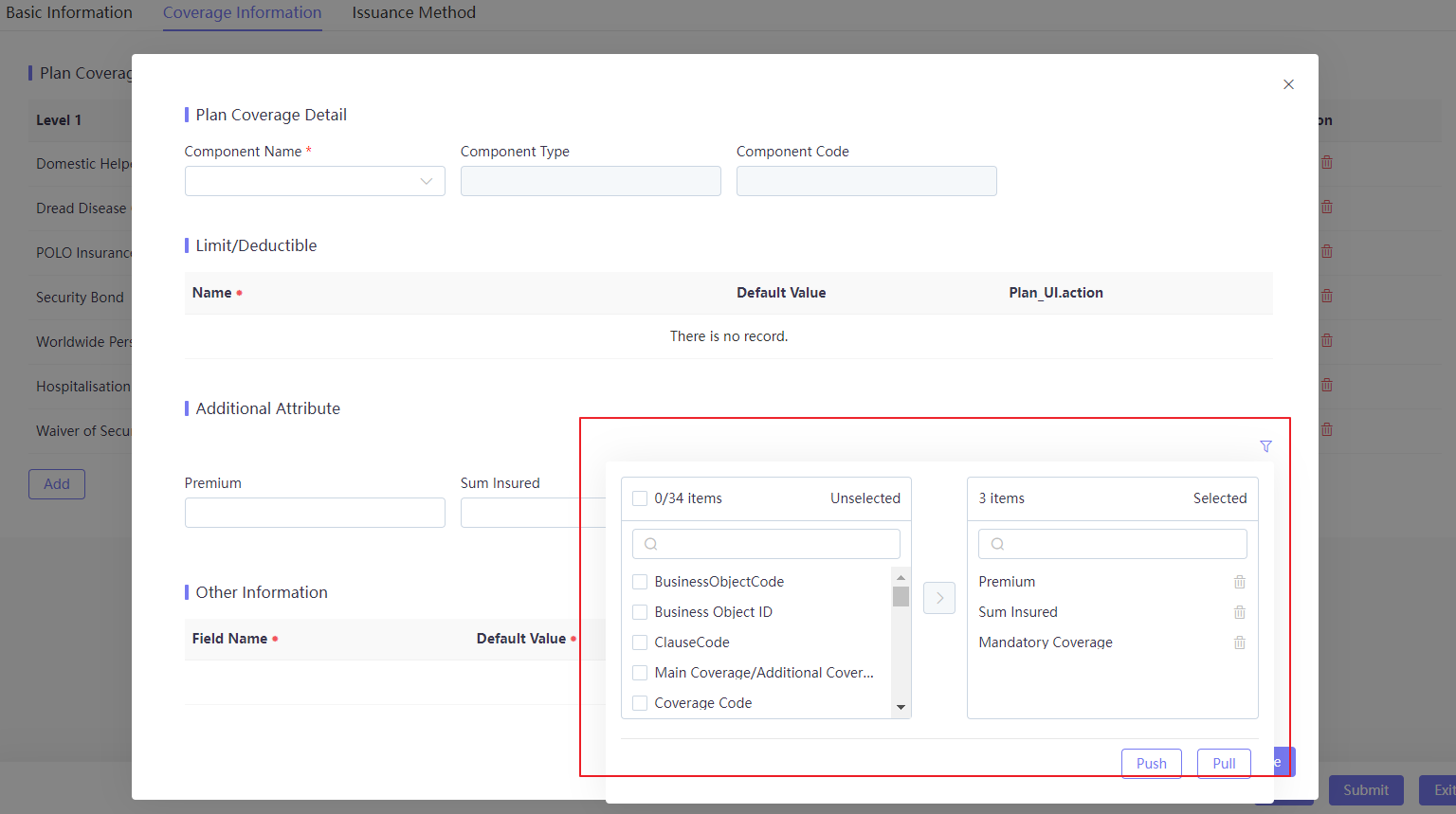Click the Push button
This screenshot has width=1456, height=814.
click(1151, 763)
